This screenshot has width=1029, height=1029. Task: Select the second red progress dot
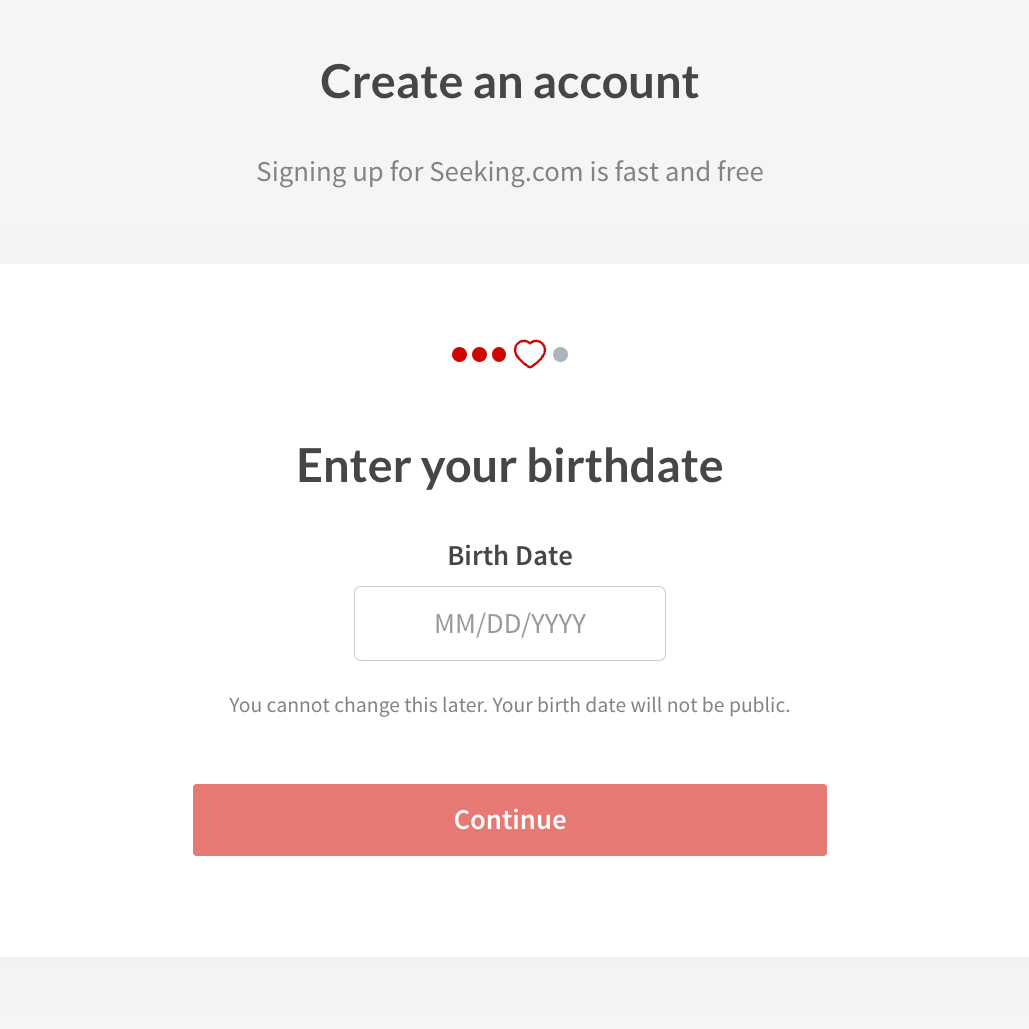(x=479, y=354)
